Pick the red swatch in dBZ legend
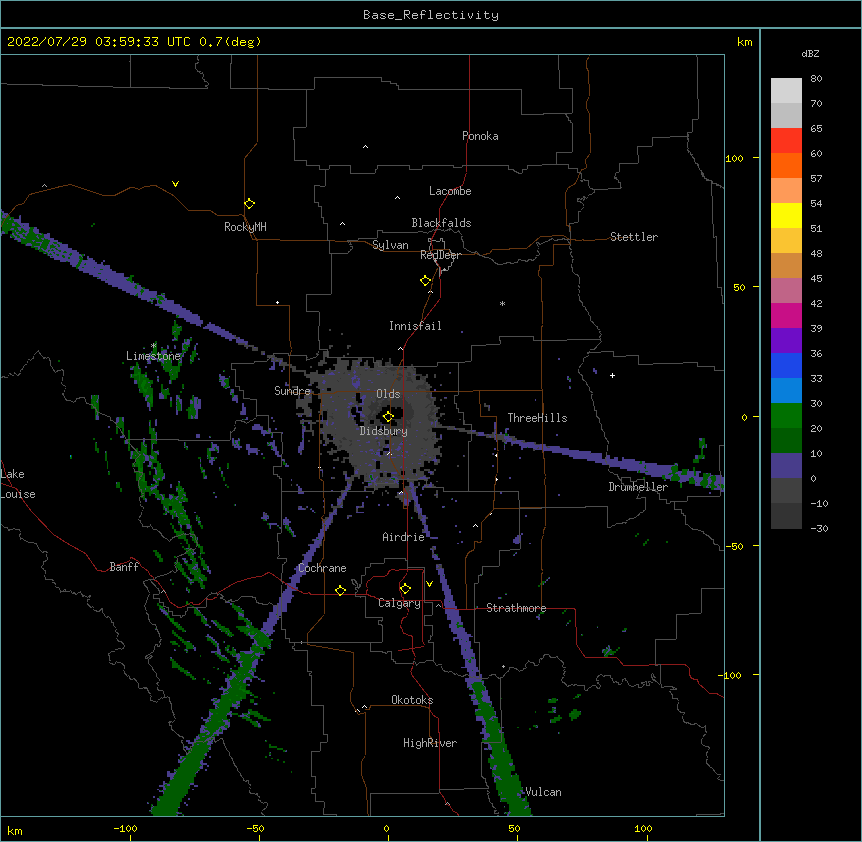 pos(786,140)
